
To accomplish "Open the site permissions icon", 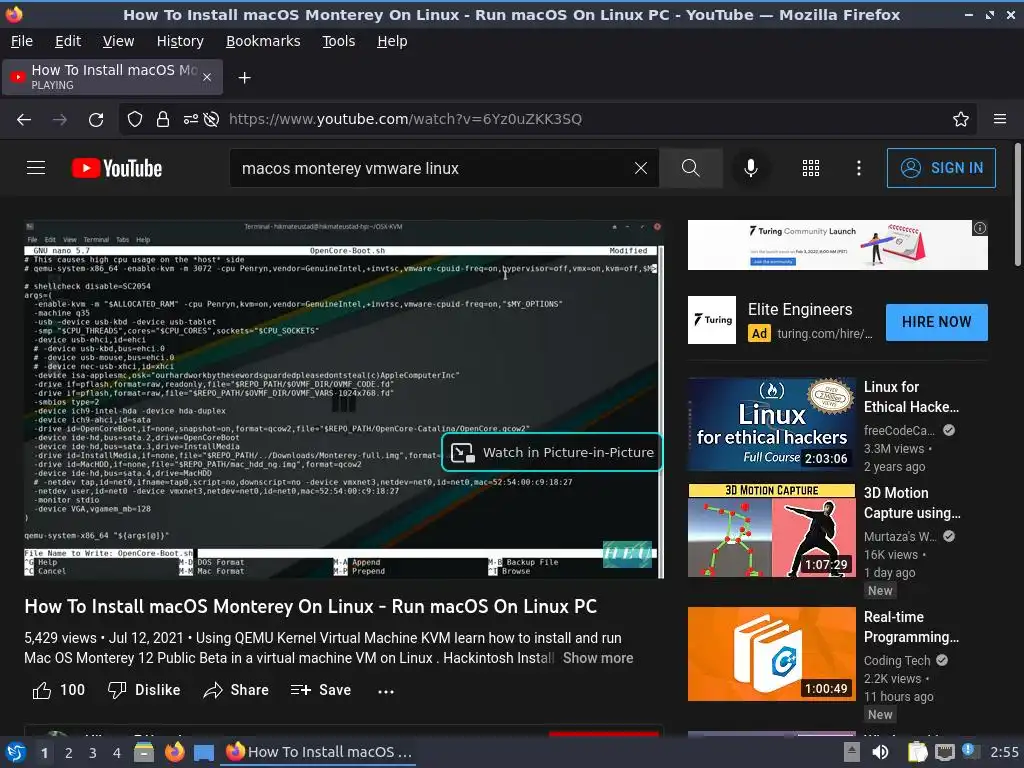I will click(x=190, y=120).
